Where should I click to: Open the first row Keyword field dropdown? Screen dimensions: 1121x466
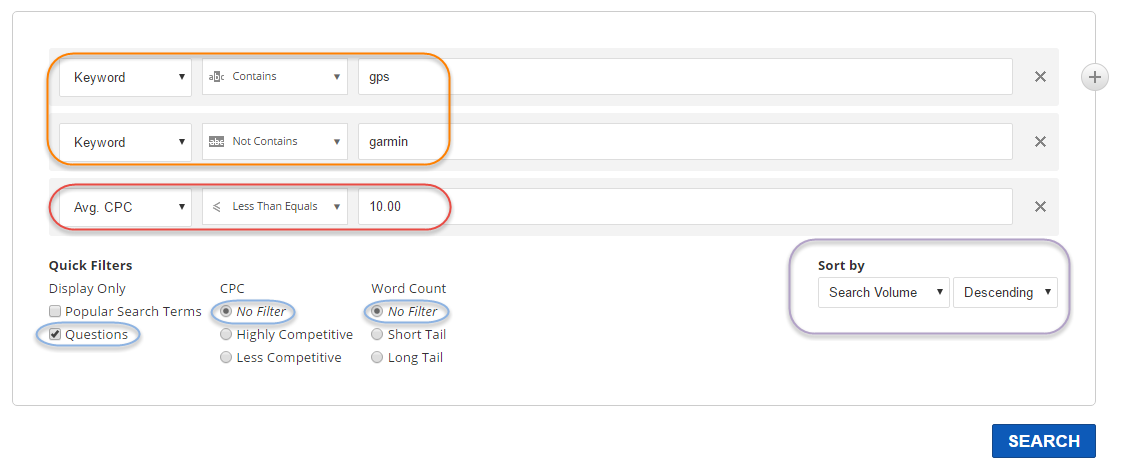point(125,77)
